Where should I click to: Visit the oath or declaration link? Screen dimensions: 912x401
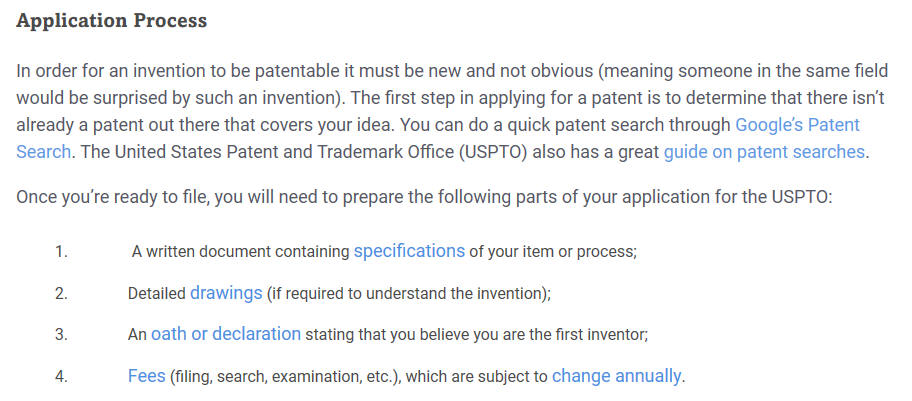[x=226, y=334]
